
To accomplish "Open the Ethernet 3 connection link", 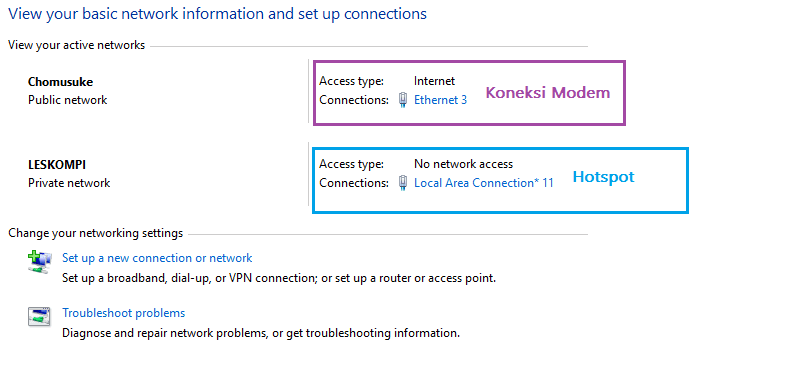I will coord(441,100).
